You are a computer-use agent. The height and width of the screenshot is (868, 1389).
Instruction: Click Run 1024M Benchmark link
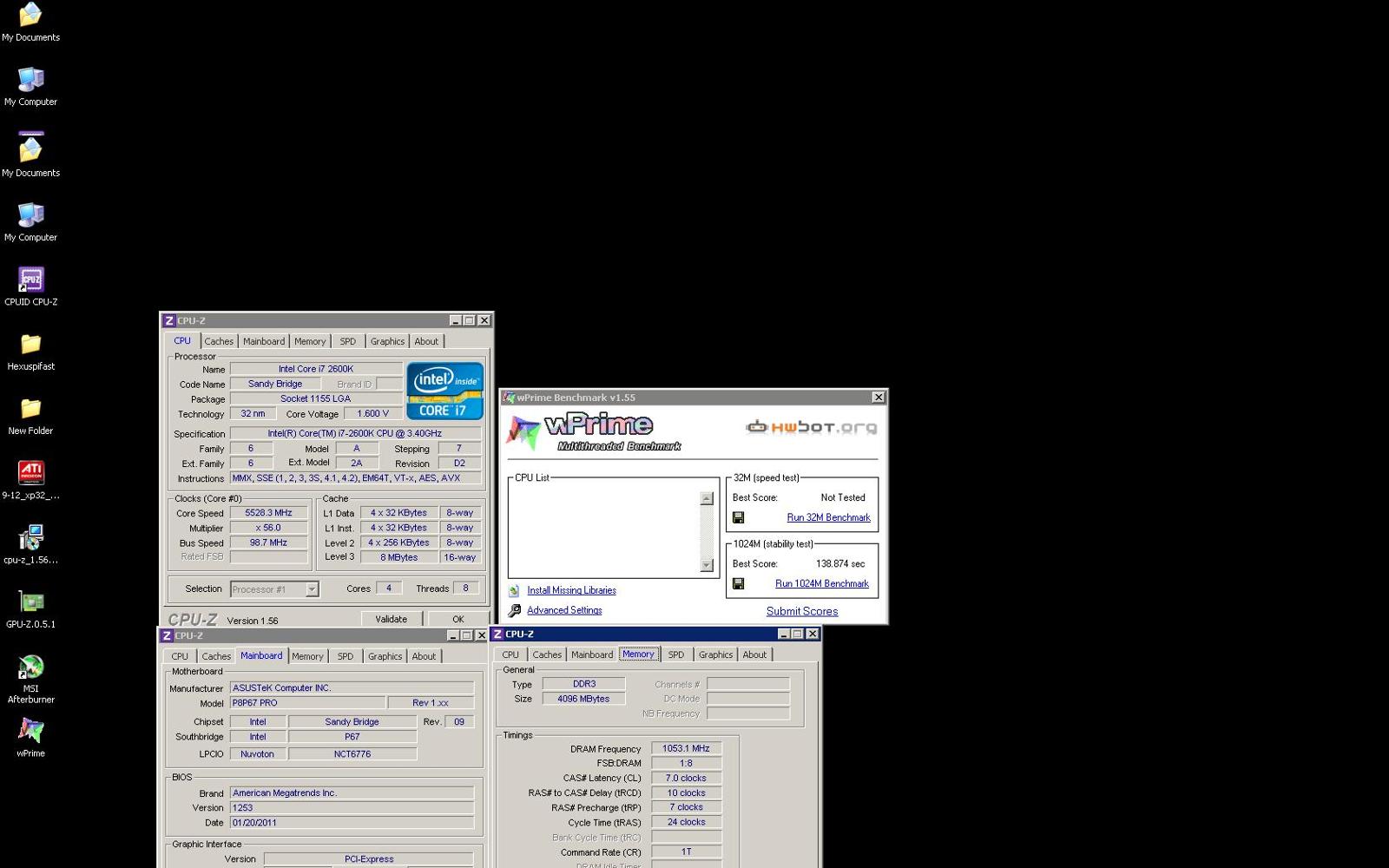pyautogui.click(x=822, y=583)
